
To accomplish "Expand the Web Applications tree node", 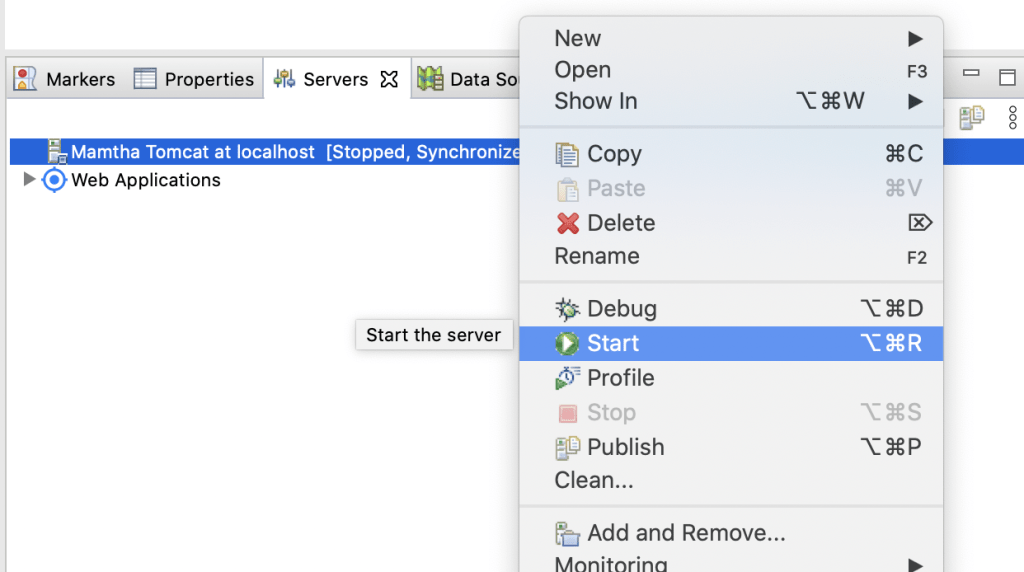I will pyautogui.click(x=29, y=180).
